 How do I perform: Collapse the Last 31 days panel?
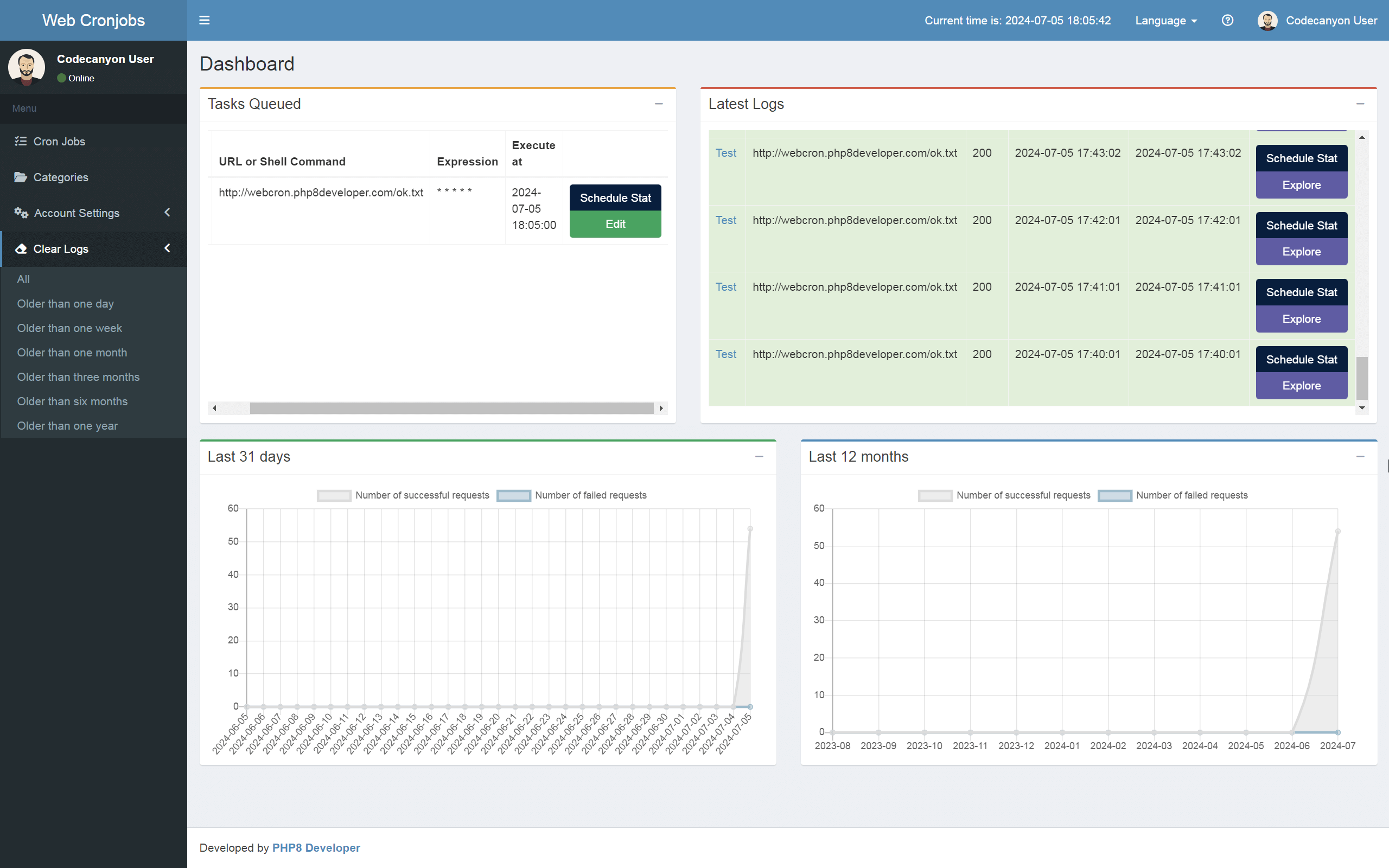pyautogui.click(x=759, y=457)
